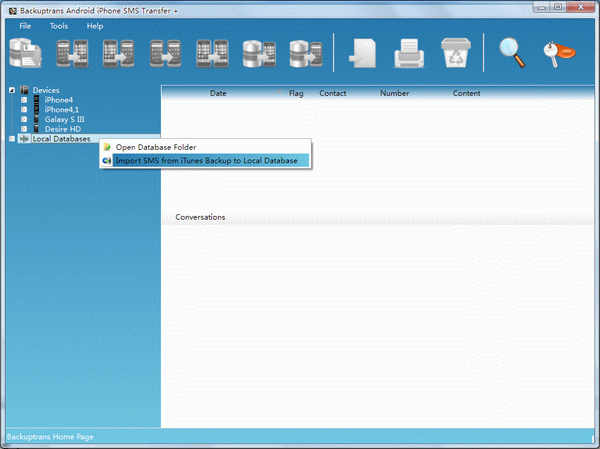
Task: Expand the Desire HD device node
Action: [x=24, y=129]
